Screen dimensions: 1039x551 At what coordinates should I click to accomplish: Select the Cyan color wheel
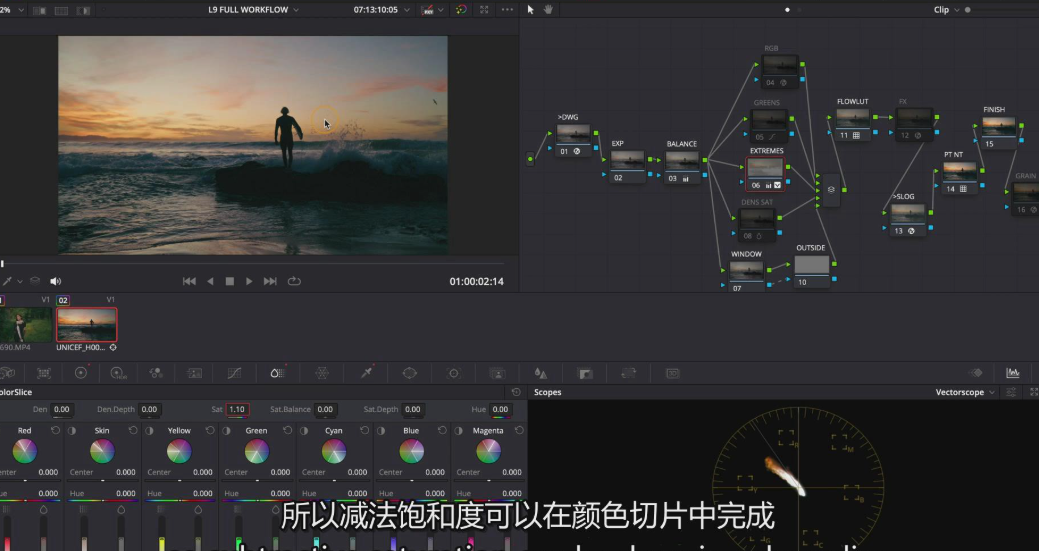click(x=334, y=452)
